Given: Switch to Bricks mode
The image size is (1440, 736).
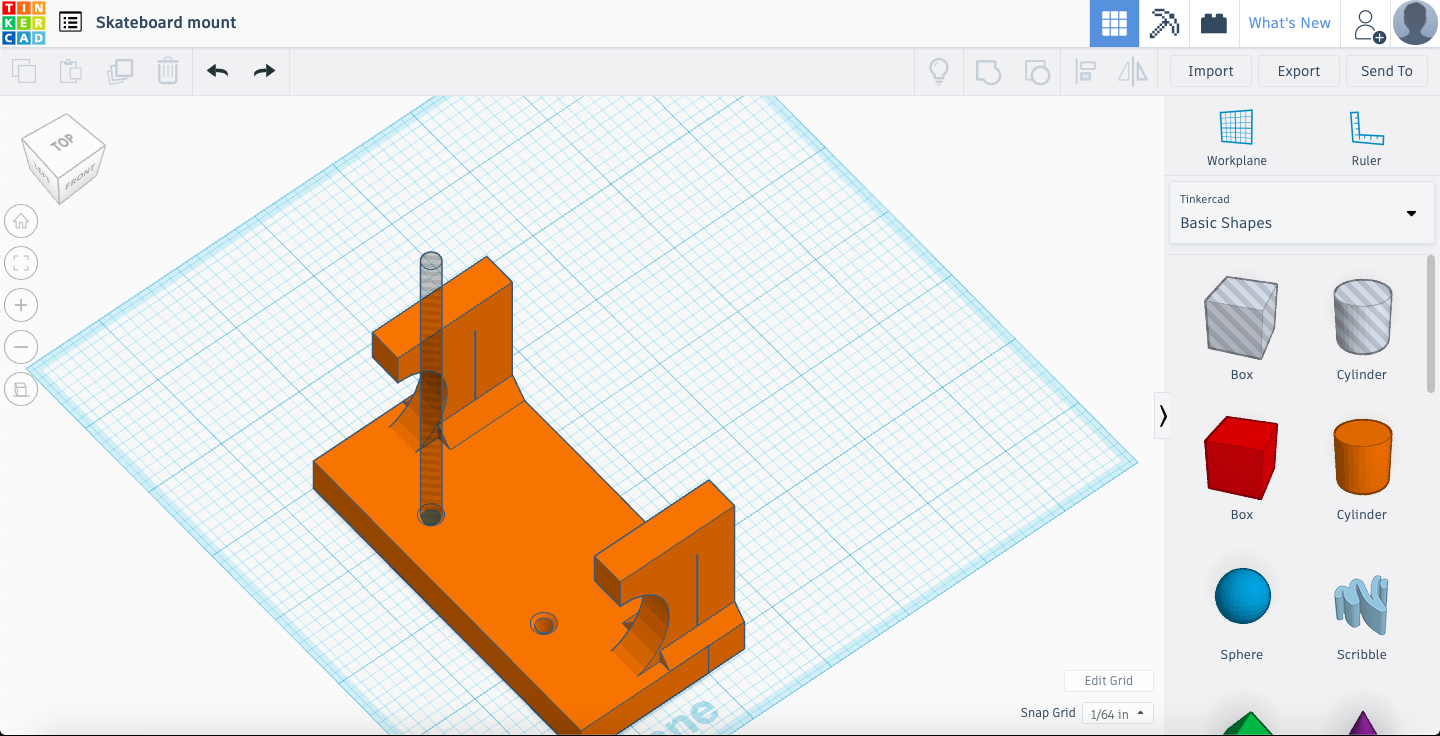Looking at the screenshot, I should point(1214,23).
